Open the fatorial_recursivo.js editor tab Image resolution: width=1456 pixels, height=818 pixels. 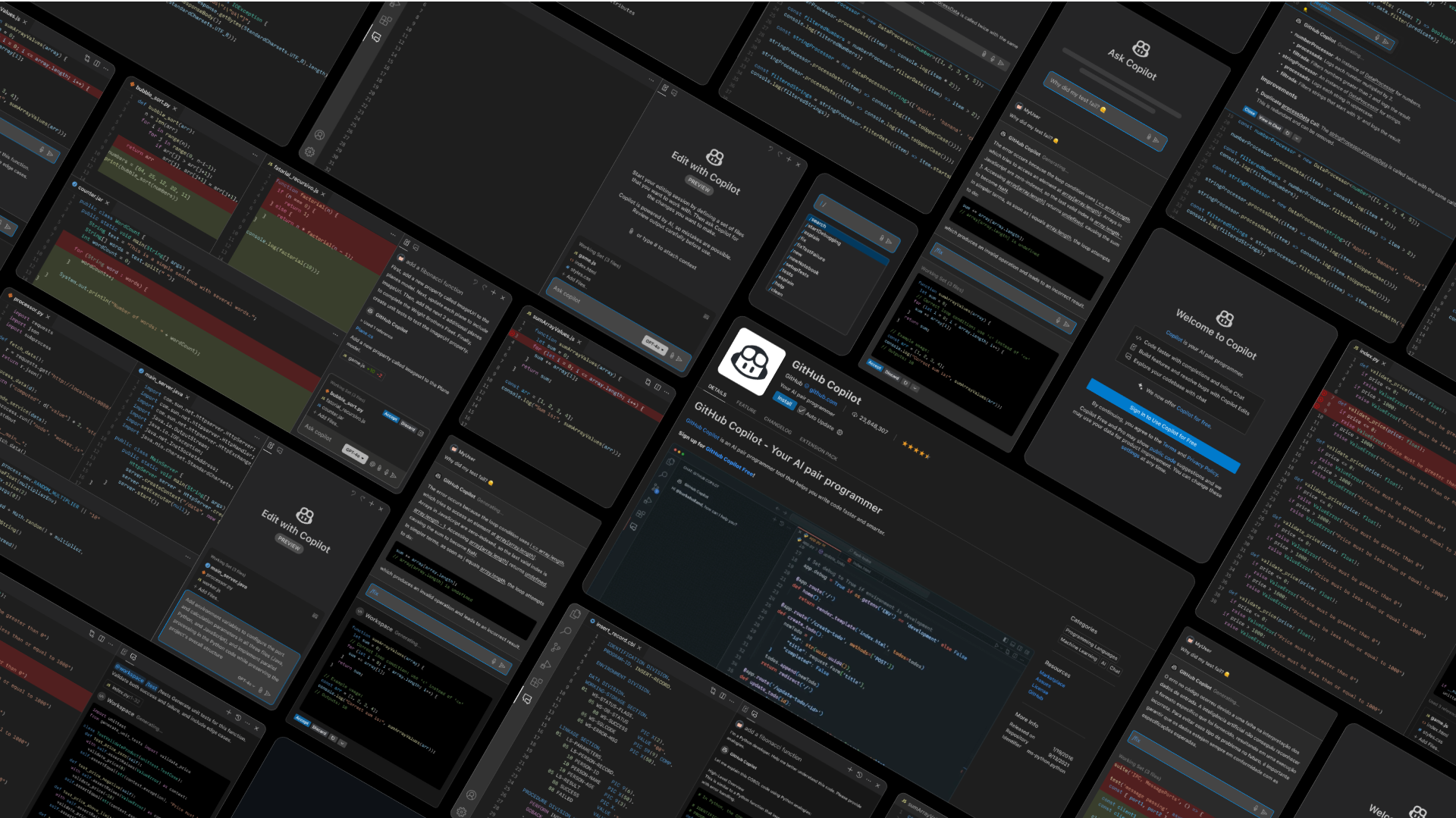298,179
